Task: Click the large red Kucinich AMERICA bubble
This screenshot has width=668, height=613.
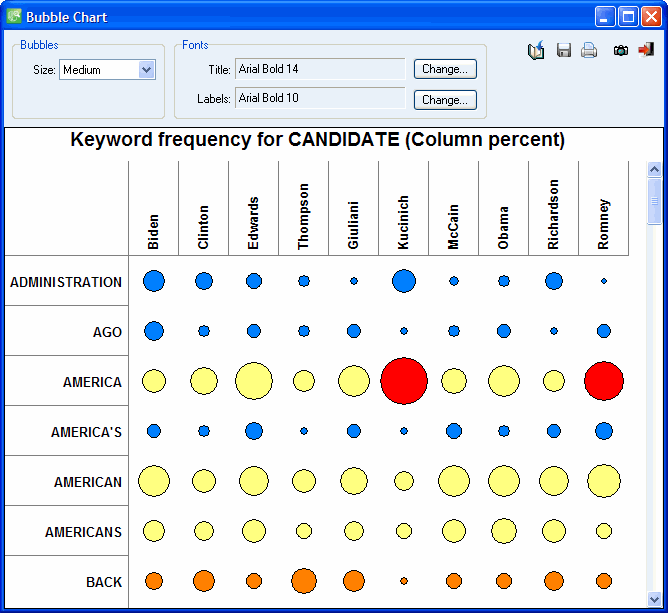Action: 404,381
